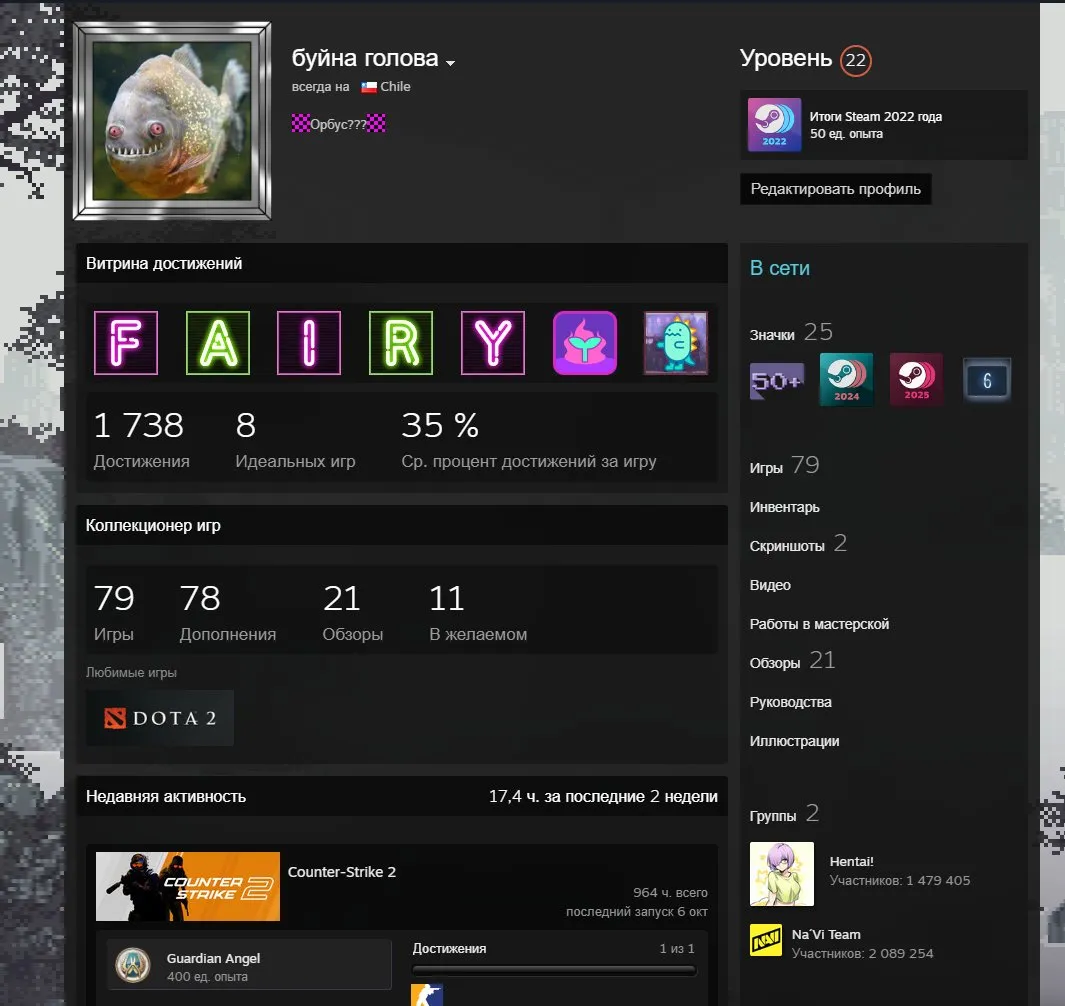Click the Counter-Strike 2 achievements progress bar

point(554,970)
